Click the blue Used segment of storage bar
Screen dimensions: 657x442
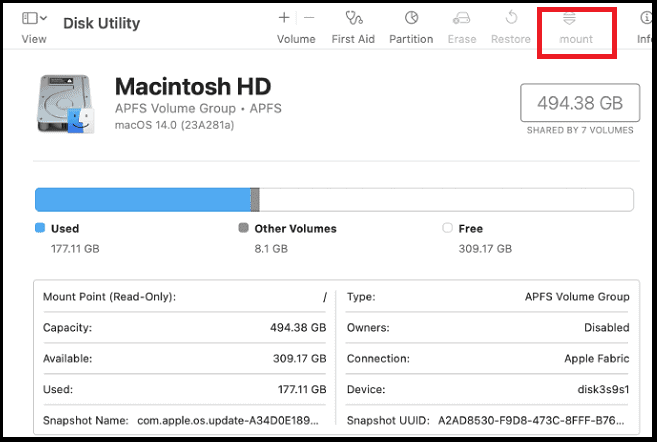[142, 199]
